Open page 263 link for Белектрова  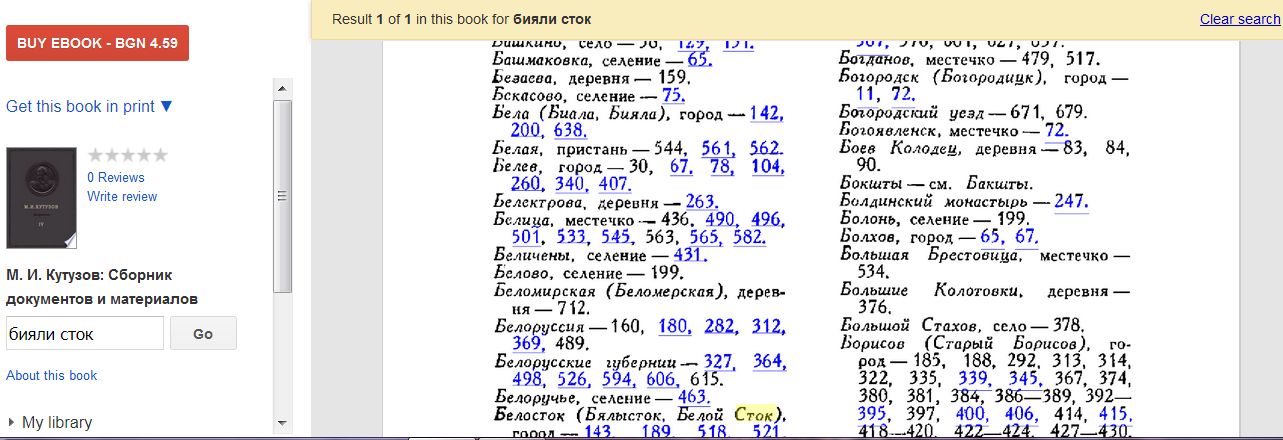coord(701,202)
